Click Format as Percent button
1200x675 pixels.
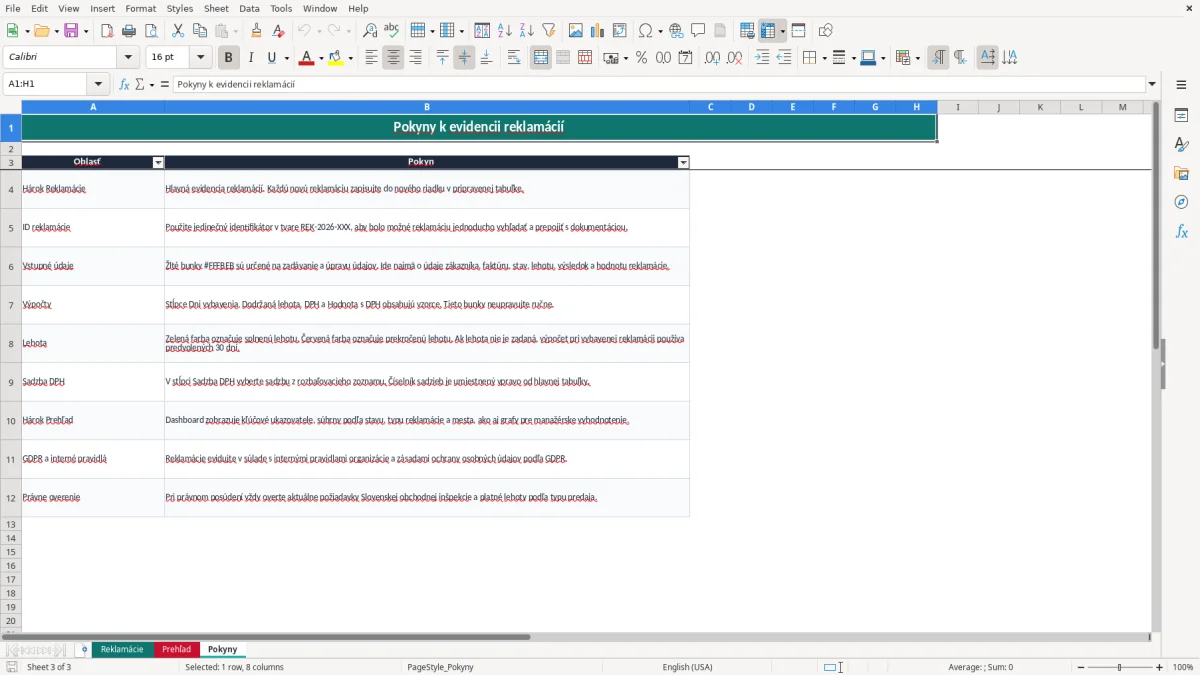641,58
